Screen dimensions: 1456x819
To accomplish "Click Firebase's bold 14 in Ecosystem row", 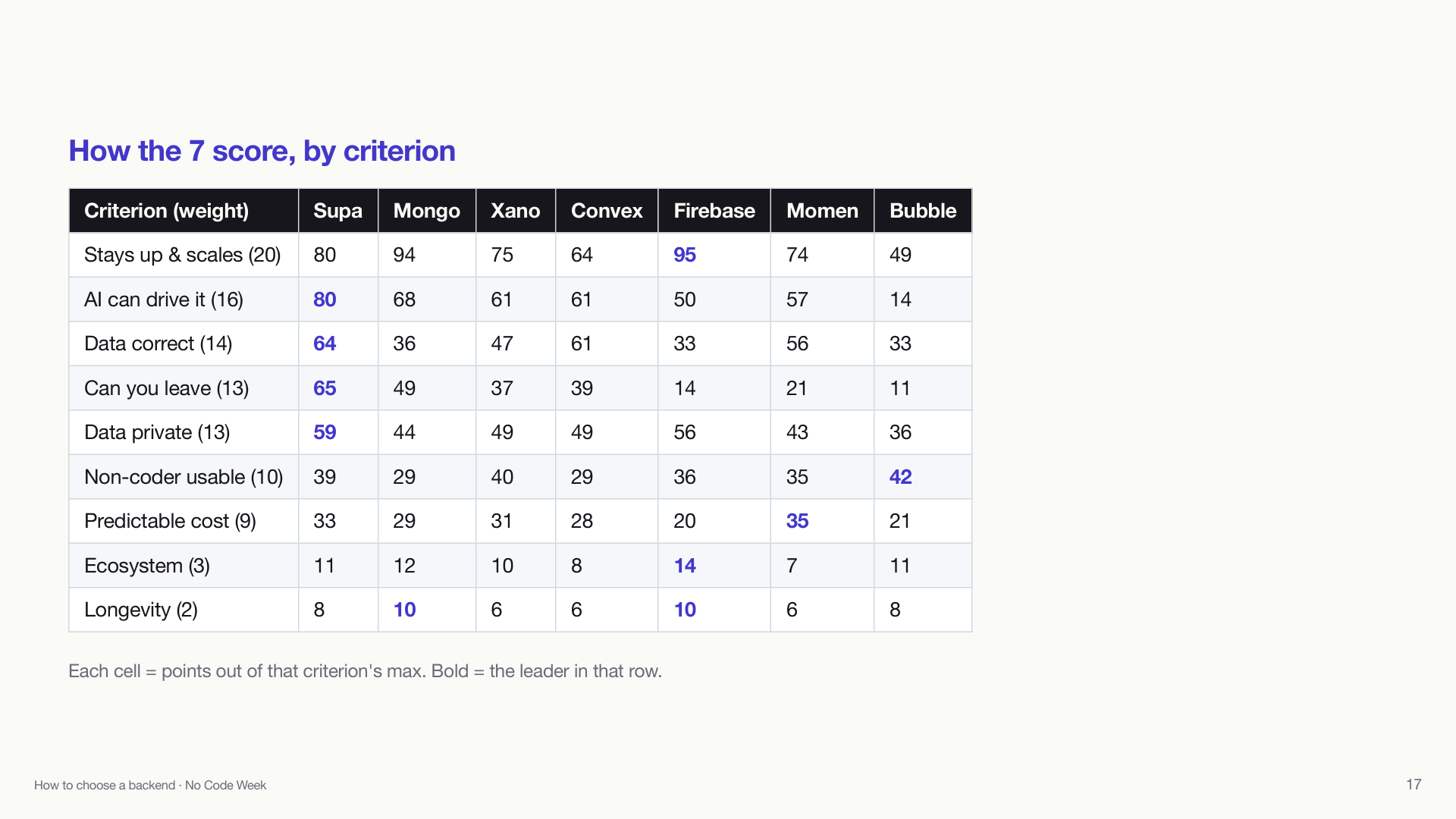I will pos(685,566).
